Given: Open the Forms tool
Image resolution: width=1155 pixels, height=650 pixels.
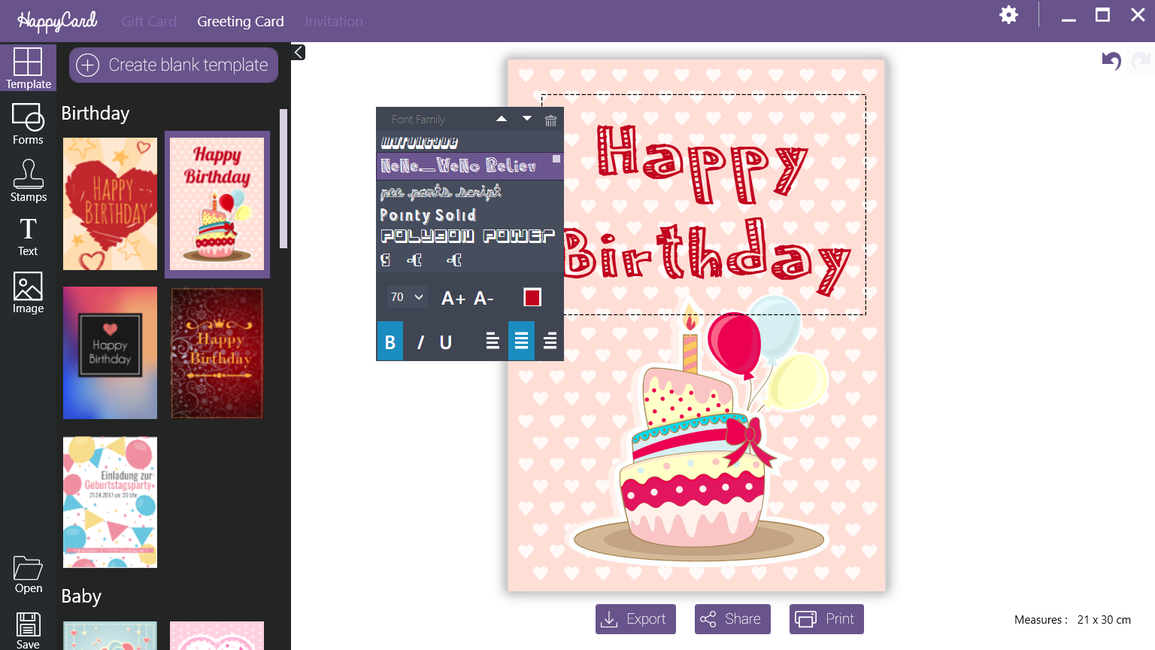Looking at the screenshot, I should click(28, 124).
